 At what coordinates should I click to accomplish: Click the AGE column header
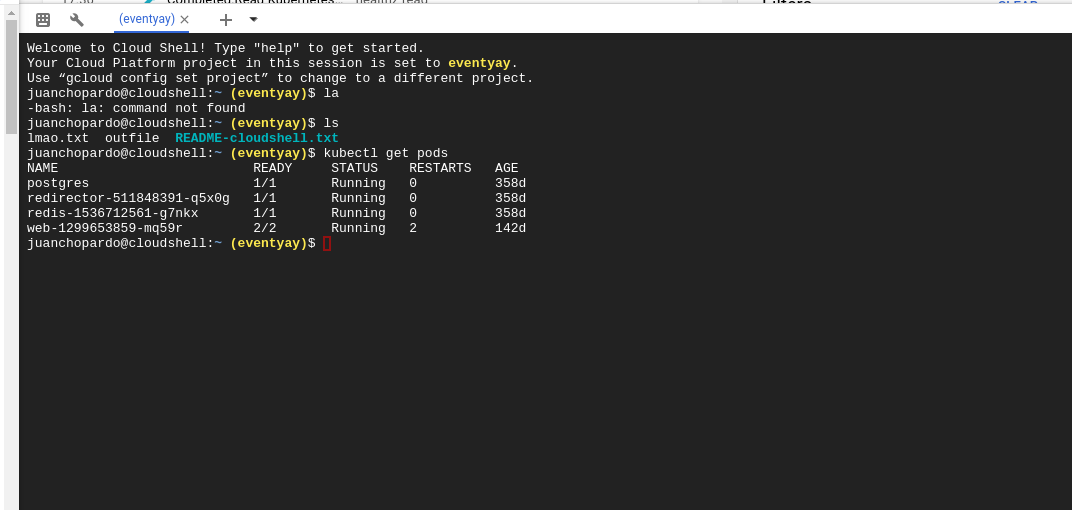coord(507,168)
